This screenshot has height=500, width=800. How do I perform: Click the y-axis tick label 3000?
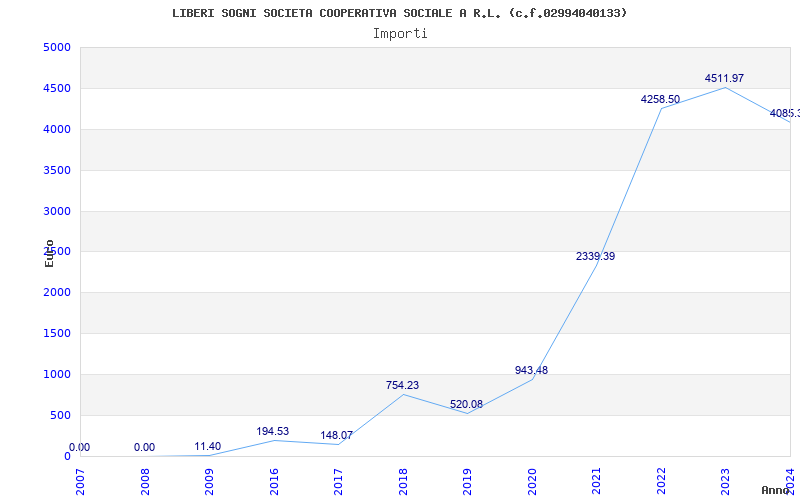tap(57, 211)
